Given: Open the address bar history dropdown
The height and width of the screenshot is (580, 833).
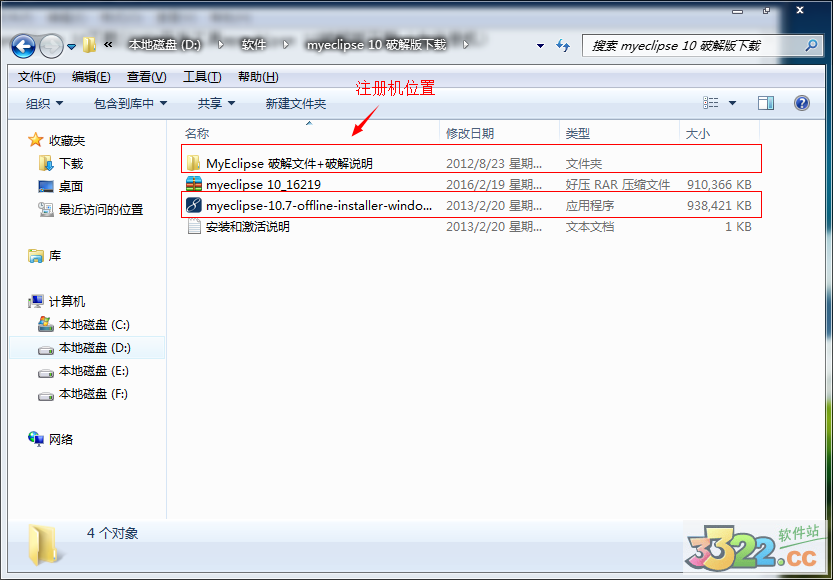Looking at the screenshot, I should point(540,46).
